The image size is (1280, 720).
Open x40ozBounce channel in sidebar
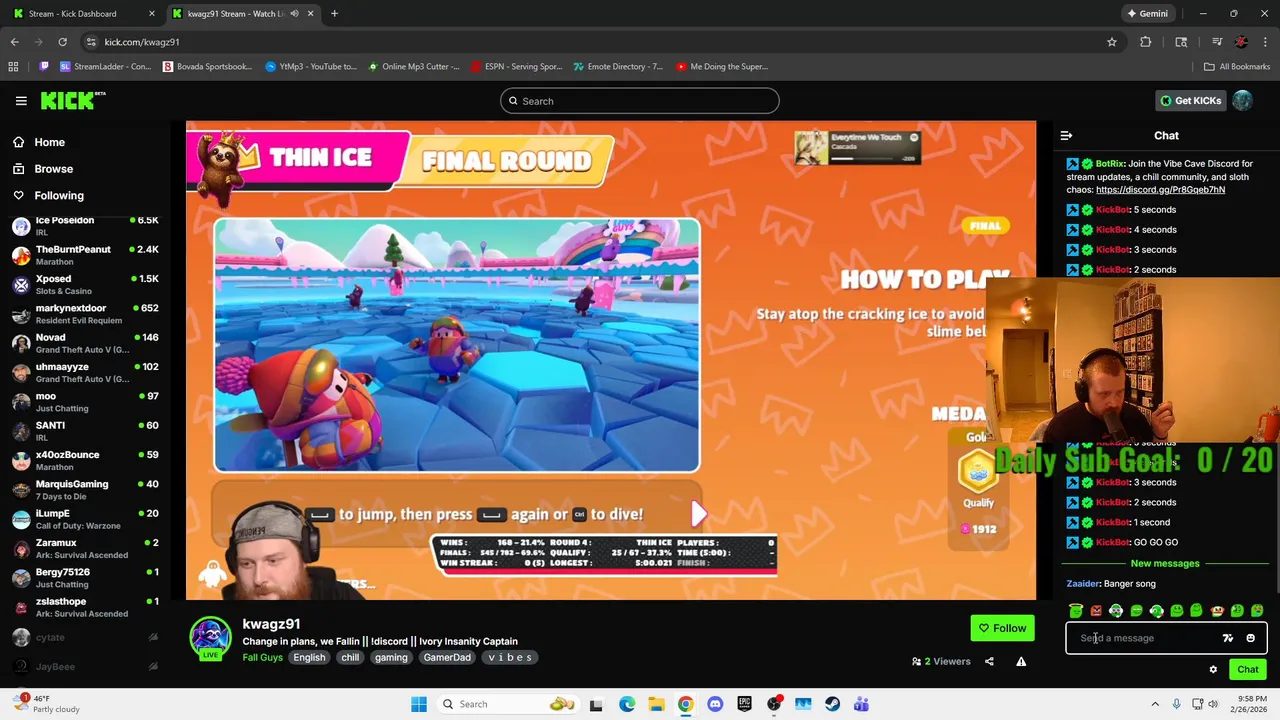pos(85,460)
